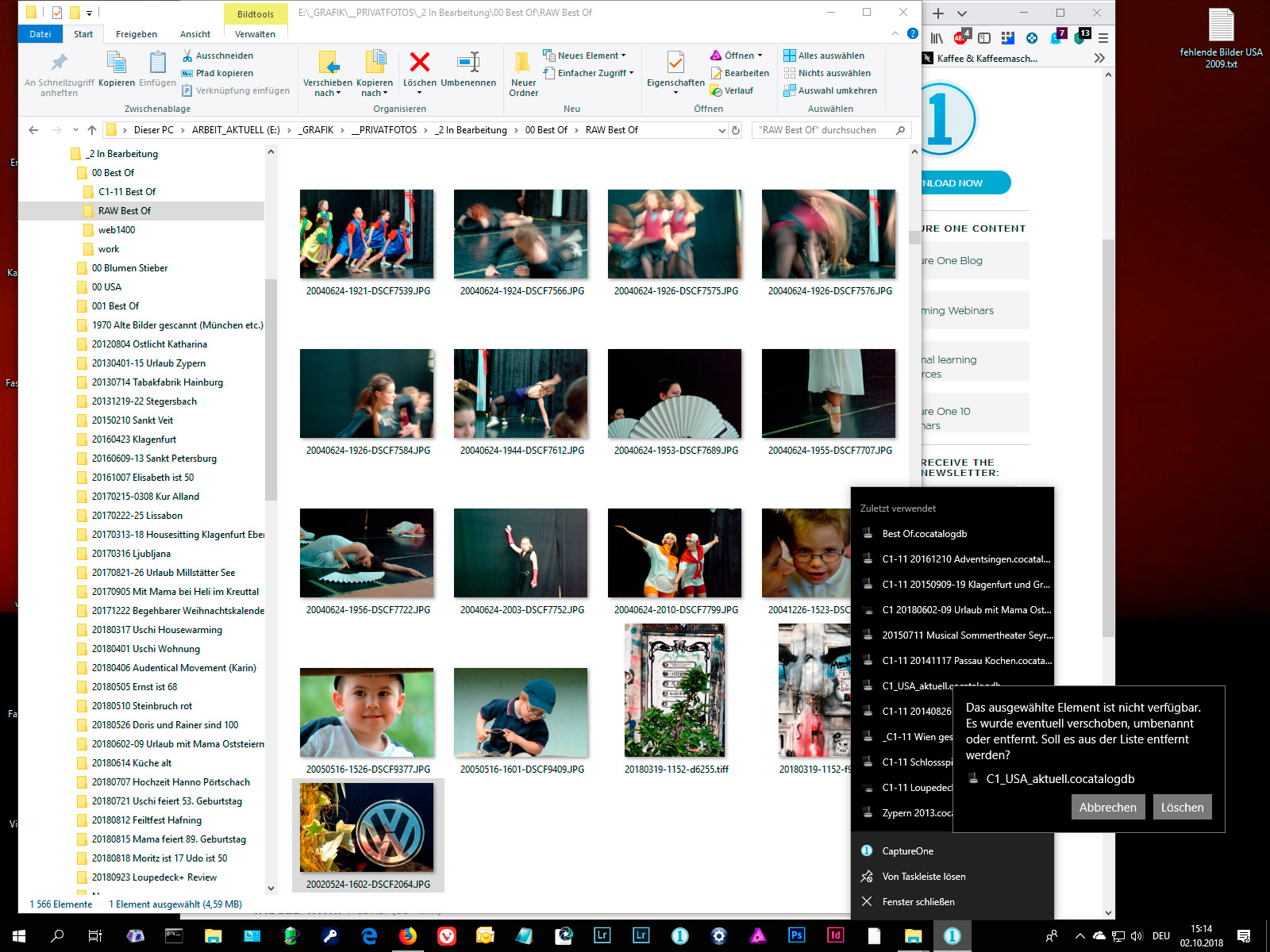Select Von Taskleiste lösen in jump list

click(x=952, y=877)
